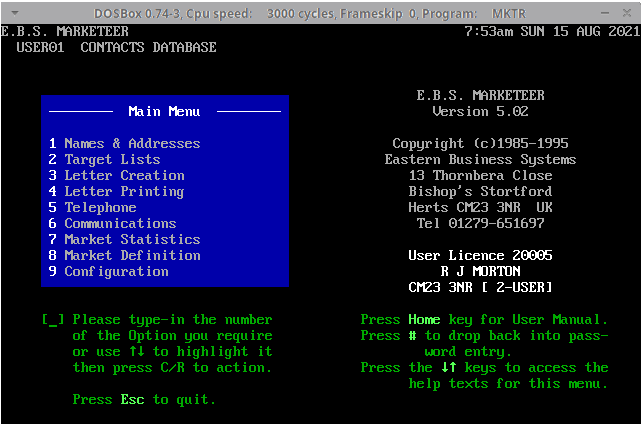The height and width of the screenshot is (425, 642).
Task: Click the DOSBox title bar text
Action: pyautogui.click(x=310, y=14)
